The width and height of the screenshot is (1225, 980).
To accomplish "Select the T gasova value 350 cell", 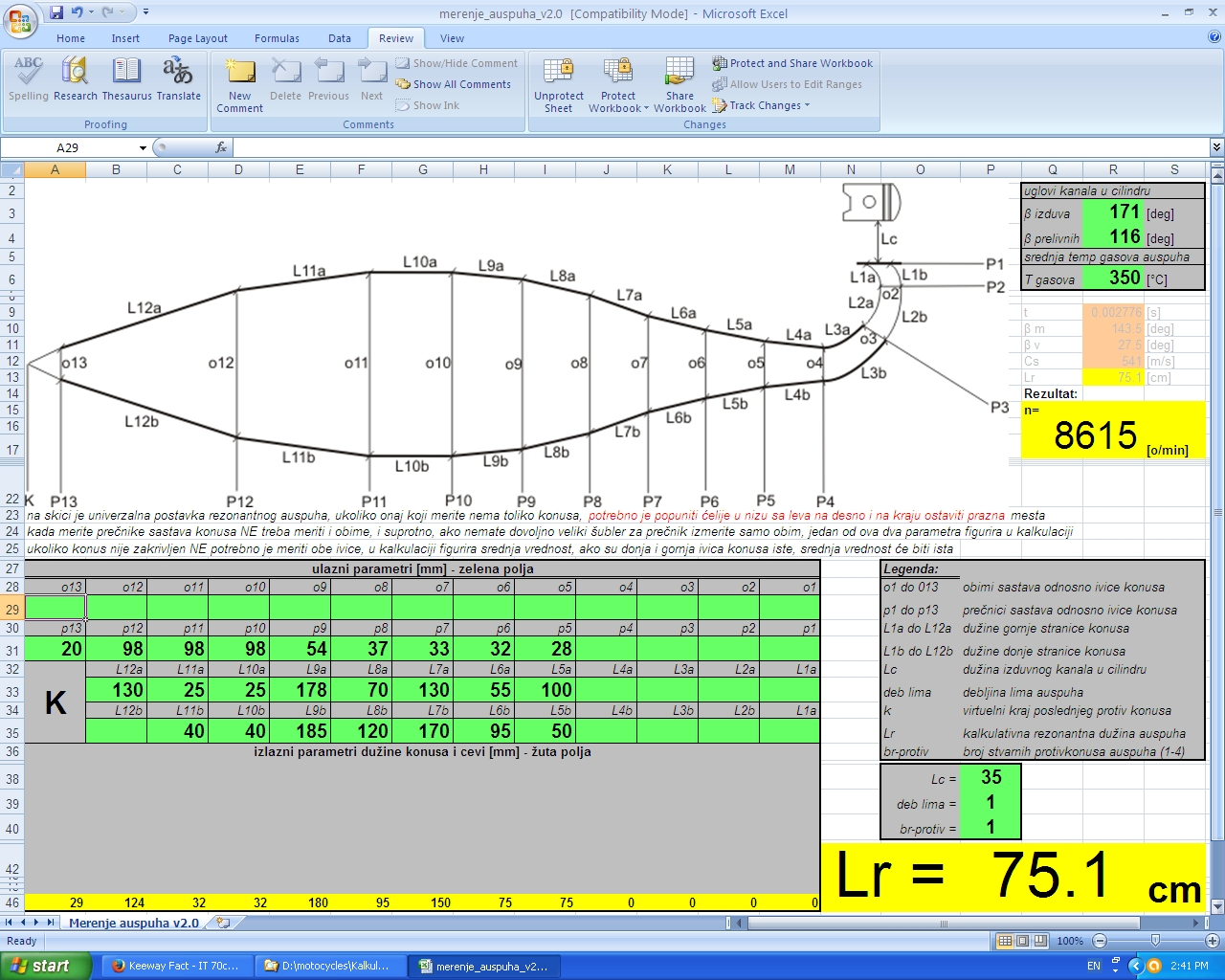I will (x=1112, y=278).
